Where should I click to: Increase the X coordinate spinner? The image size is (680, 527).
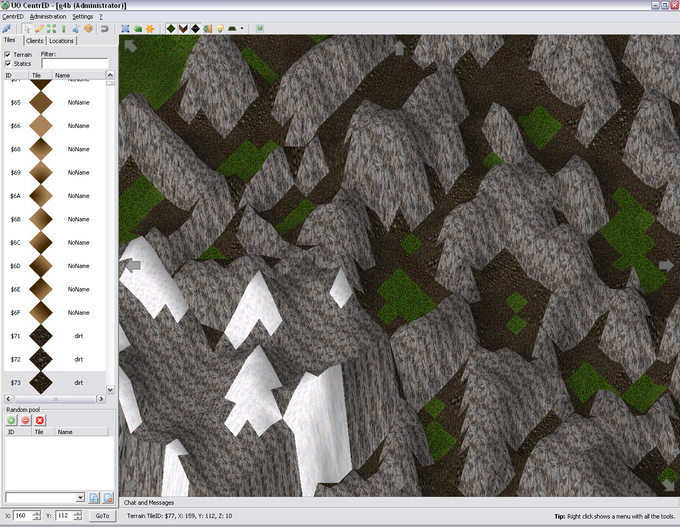click(x=37, y=512)
